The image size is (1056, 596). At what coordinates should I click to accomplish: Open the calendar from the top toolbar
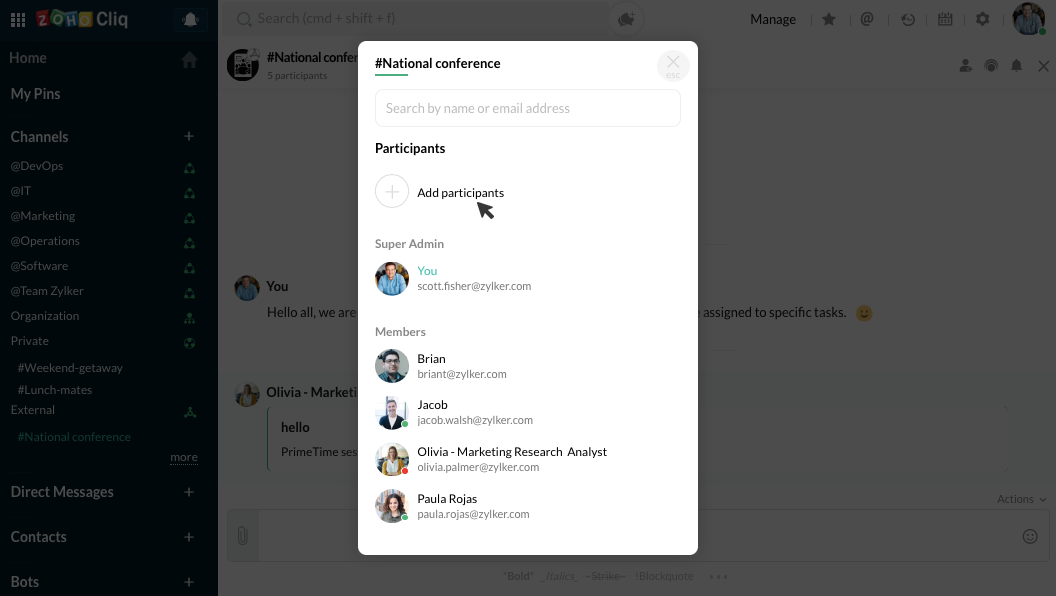click(945, 18)
